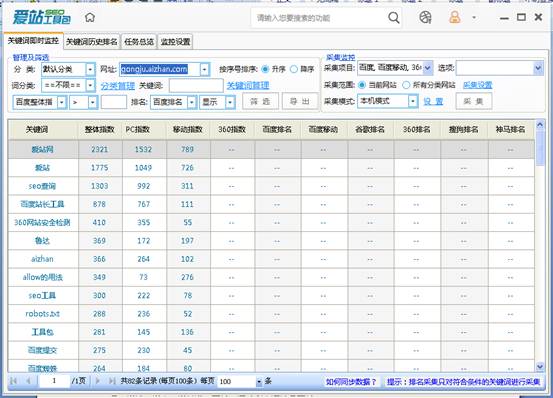This screenshot has width=553, height=398.
Task: Open the orange user account icon
Action: click(x=455, y=17)
